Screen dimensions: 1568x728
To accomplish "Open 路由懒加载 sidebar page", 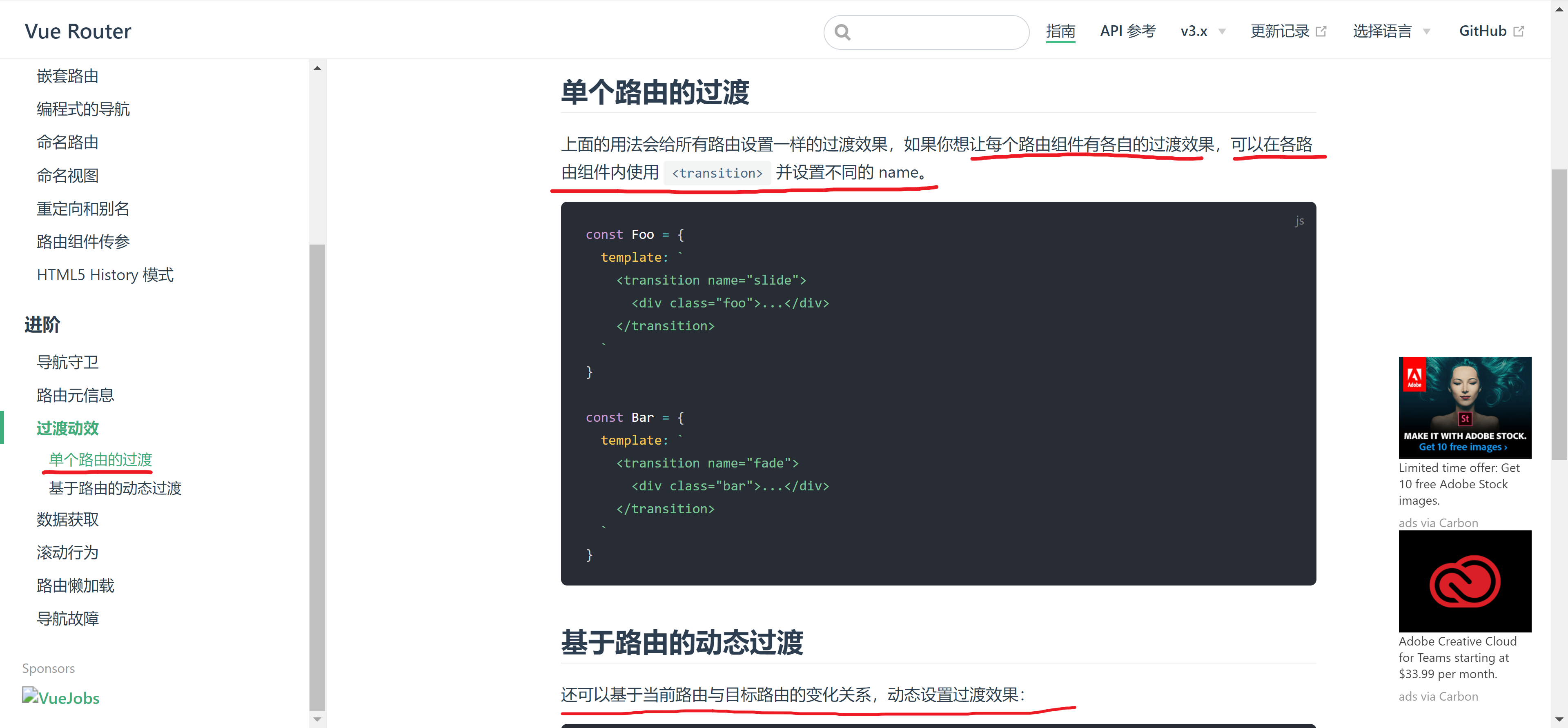I will pyautogui.click(x=76, y=586).
